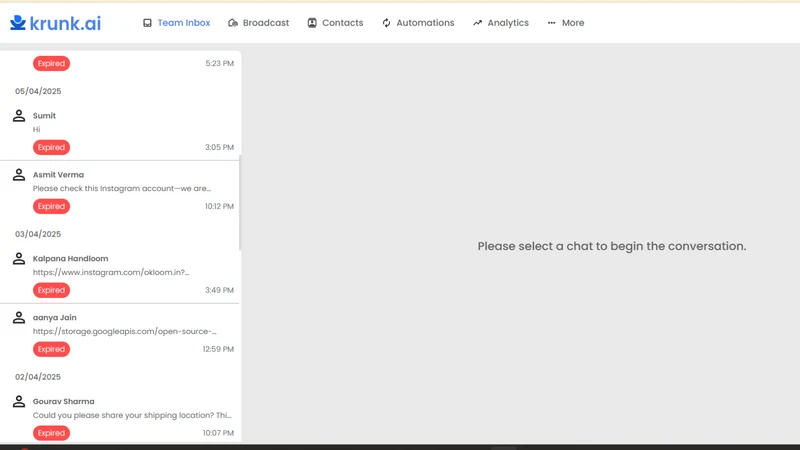Click the 3:05 PM timestamp

pyautogui.click(x=219, y=147)
